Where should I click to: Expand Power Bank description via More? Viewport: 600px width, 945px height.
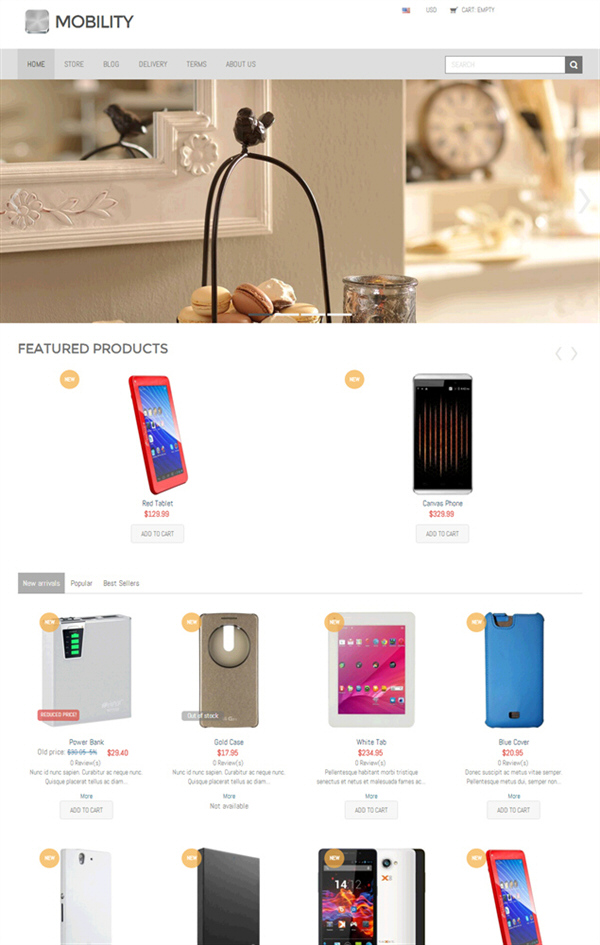click(x=86, y=796)
